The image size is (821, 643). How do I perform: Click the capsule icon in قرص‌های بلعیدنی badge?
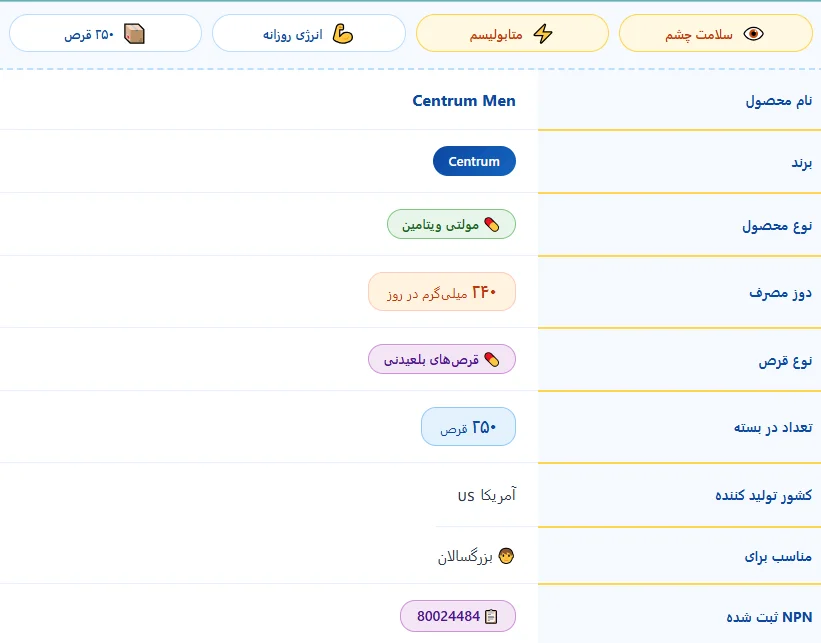[492, 359]
